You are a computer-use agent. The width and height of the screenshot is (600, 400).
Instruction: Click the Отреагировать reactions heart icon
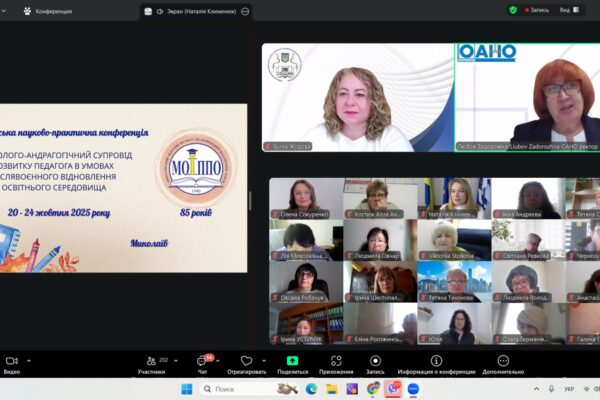coord(246,361)
